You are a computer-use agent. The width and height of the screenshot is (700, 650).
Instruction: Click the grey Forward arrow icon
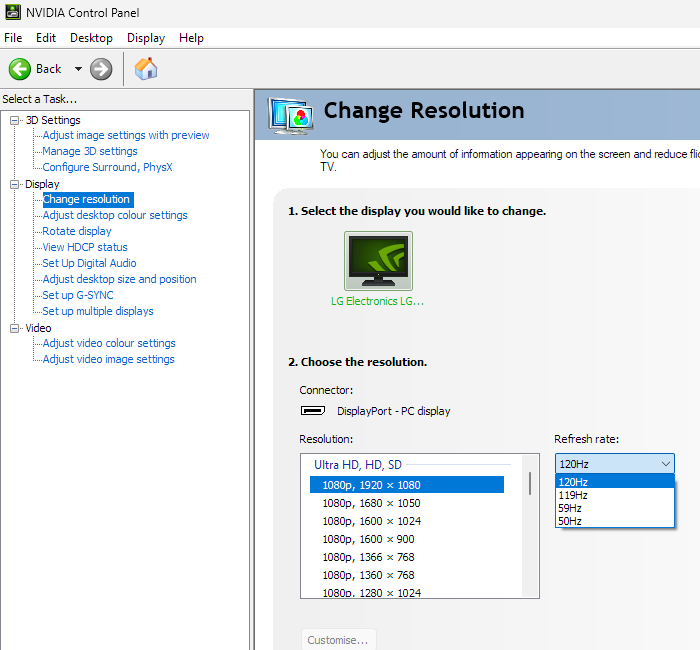point(101,69)
